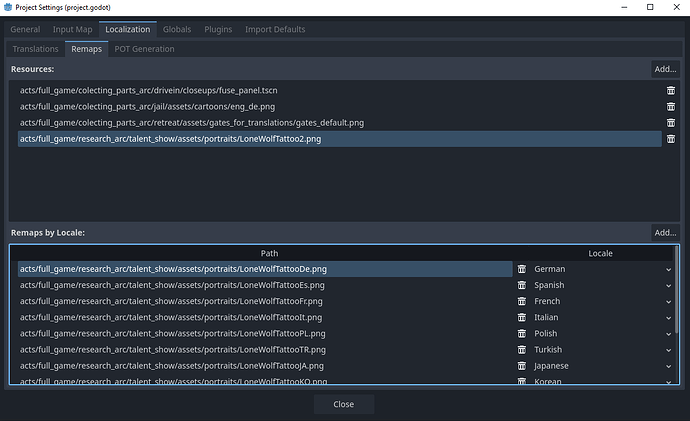Open the Plugins tab
The image size is (690, 421).
point(218,29)
